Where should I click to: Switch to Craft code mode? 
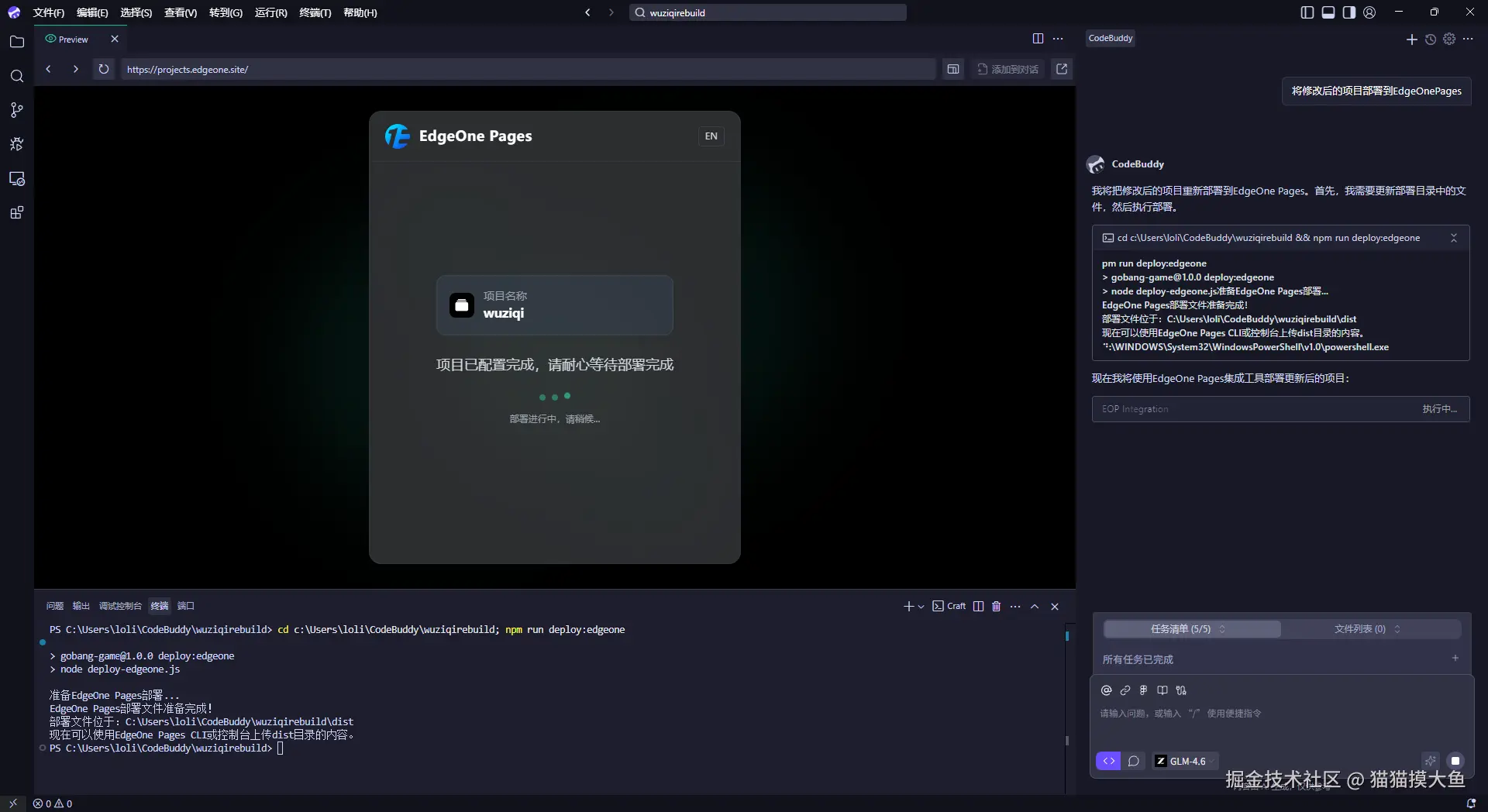(1109, 761)
